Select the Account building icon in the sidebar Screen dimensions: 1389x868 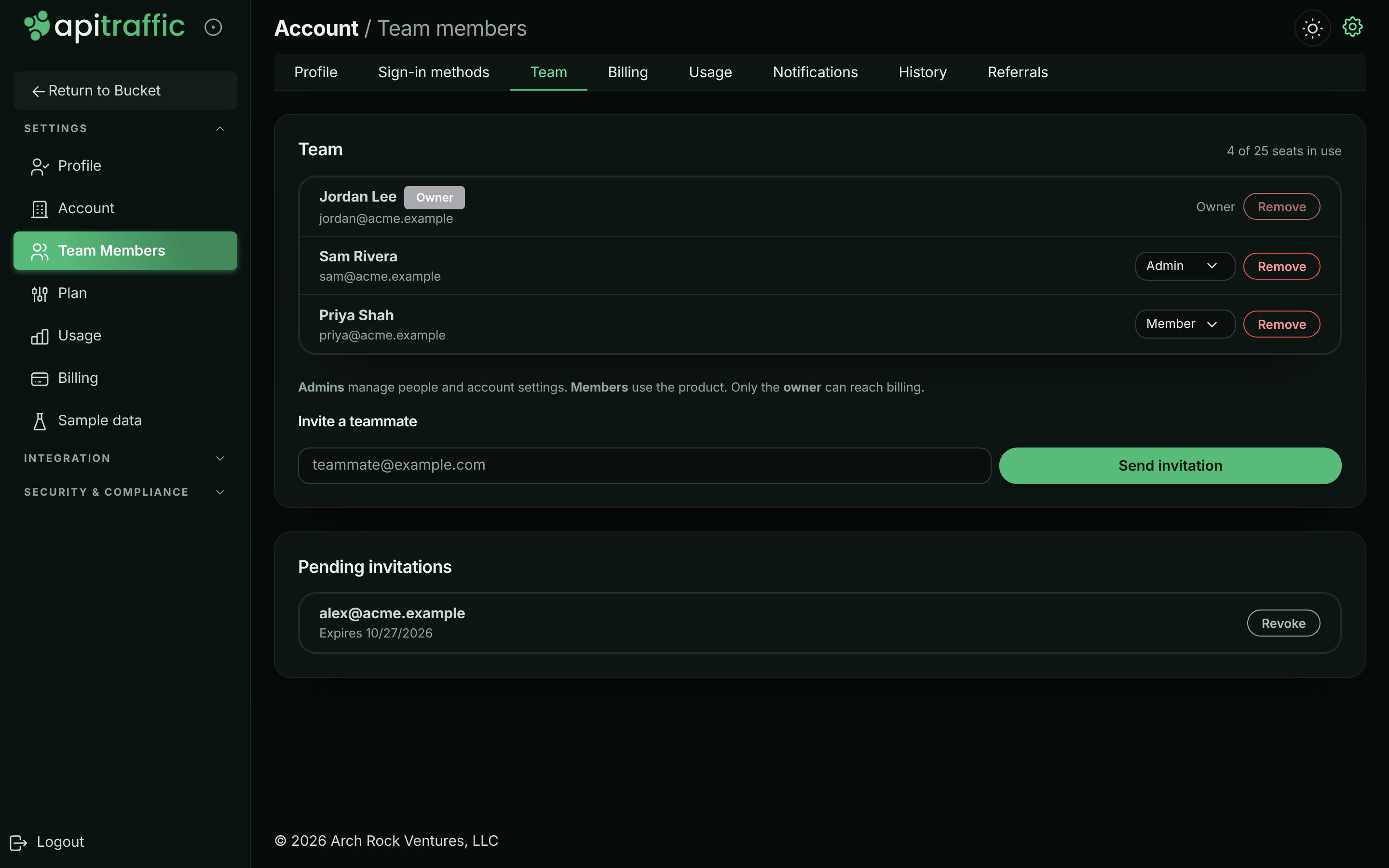click(40, 209)
